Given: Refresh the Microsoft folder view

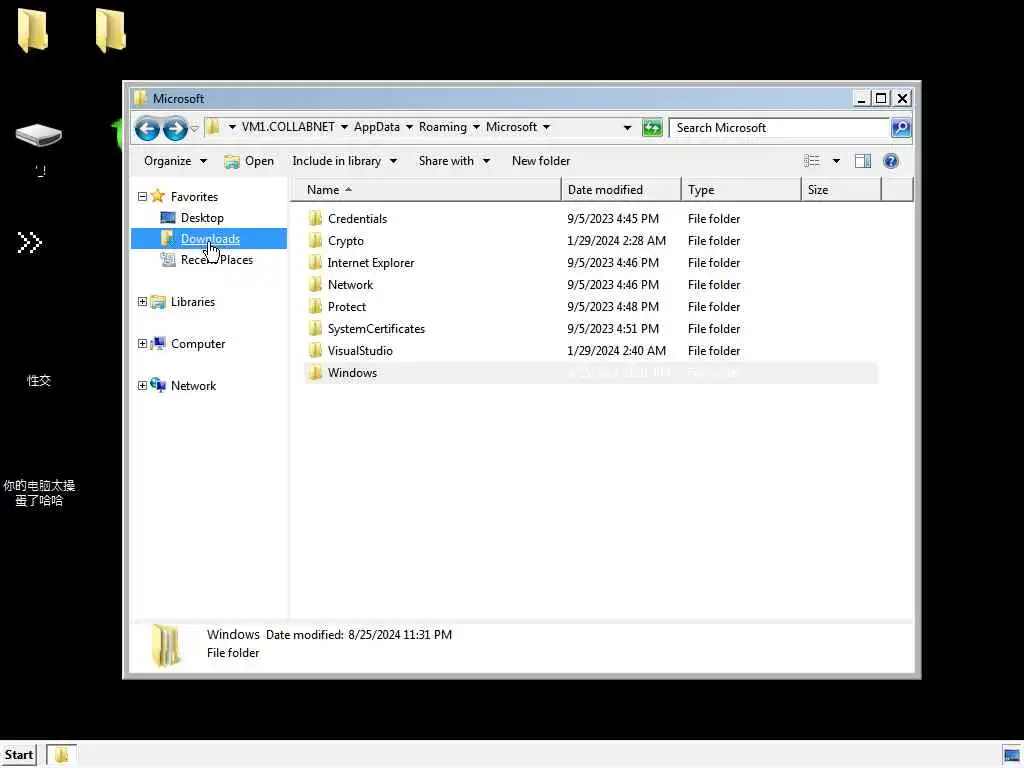Looking at the screenshot, I should click(x=652, y=127).
